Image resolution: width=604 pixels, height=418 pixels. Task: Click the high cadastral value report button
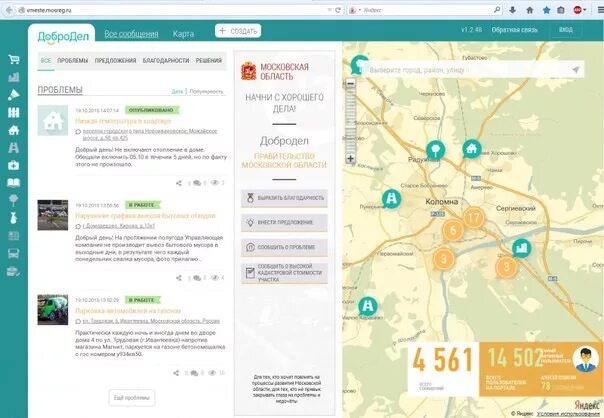(284, 273)
